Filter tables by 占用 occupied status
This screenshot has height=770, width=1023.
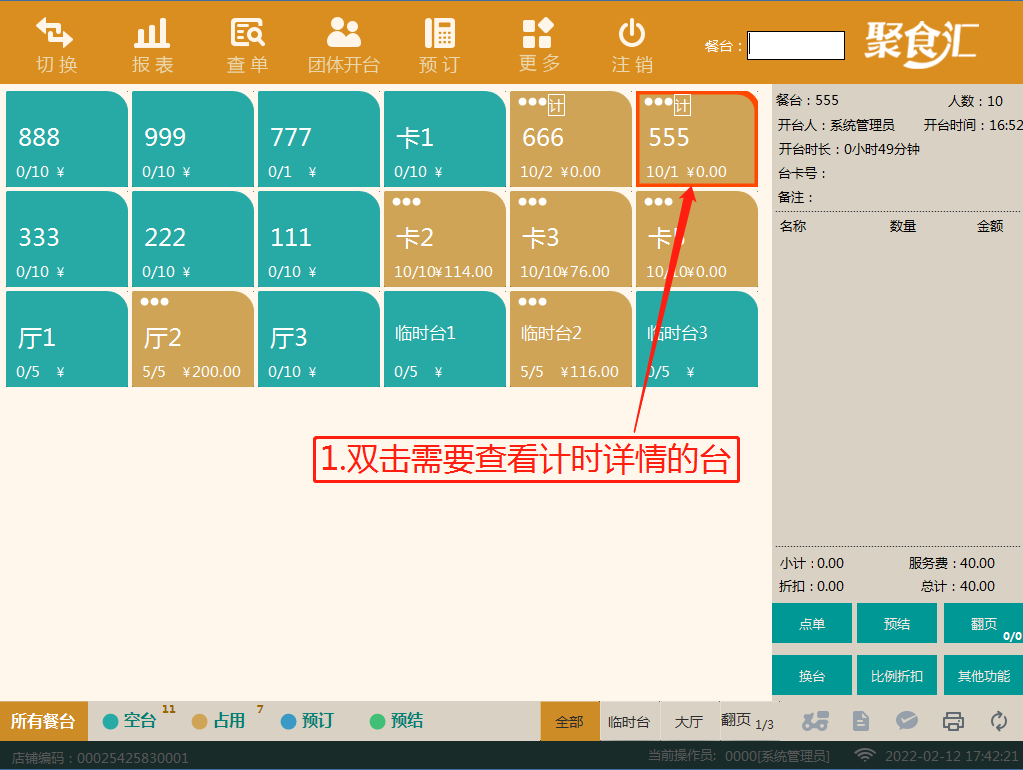[x=219, y=720]
